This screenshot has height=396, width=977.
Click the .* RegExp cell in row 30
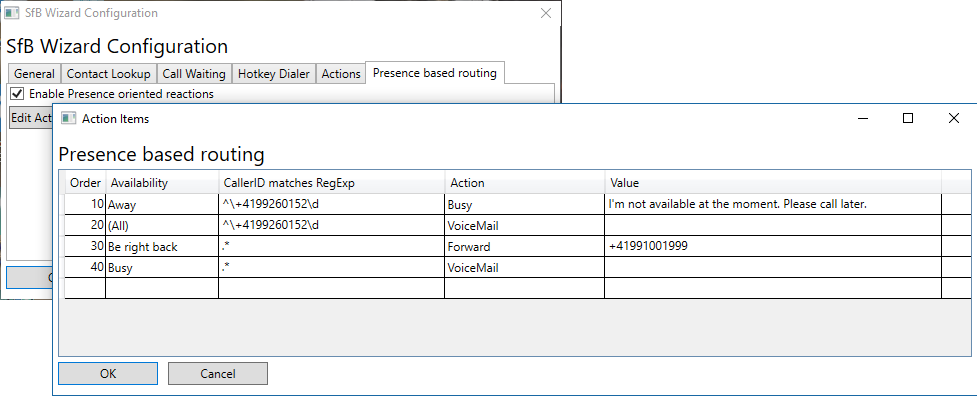(x=331, y=247)
